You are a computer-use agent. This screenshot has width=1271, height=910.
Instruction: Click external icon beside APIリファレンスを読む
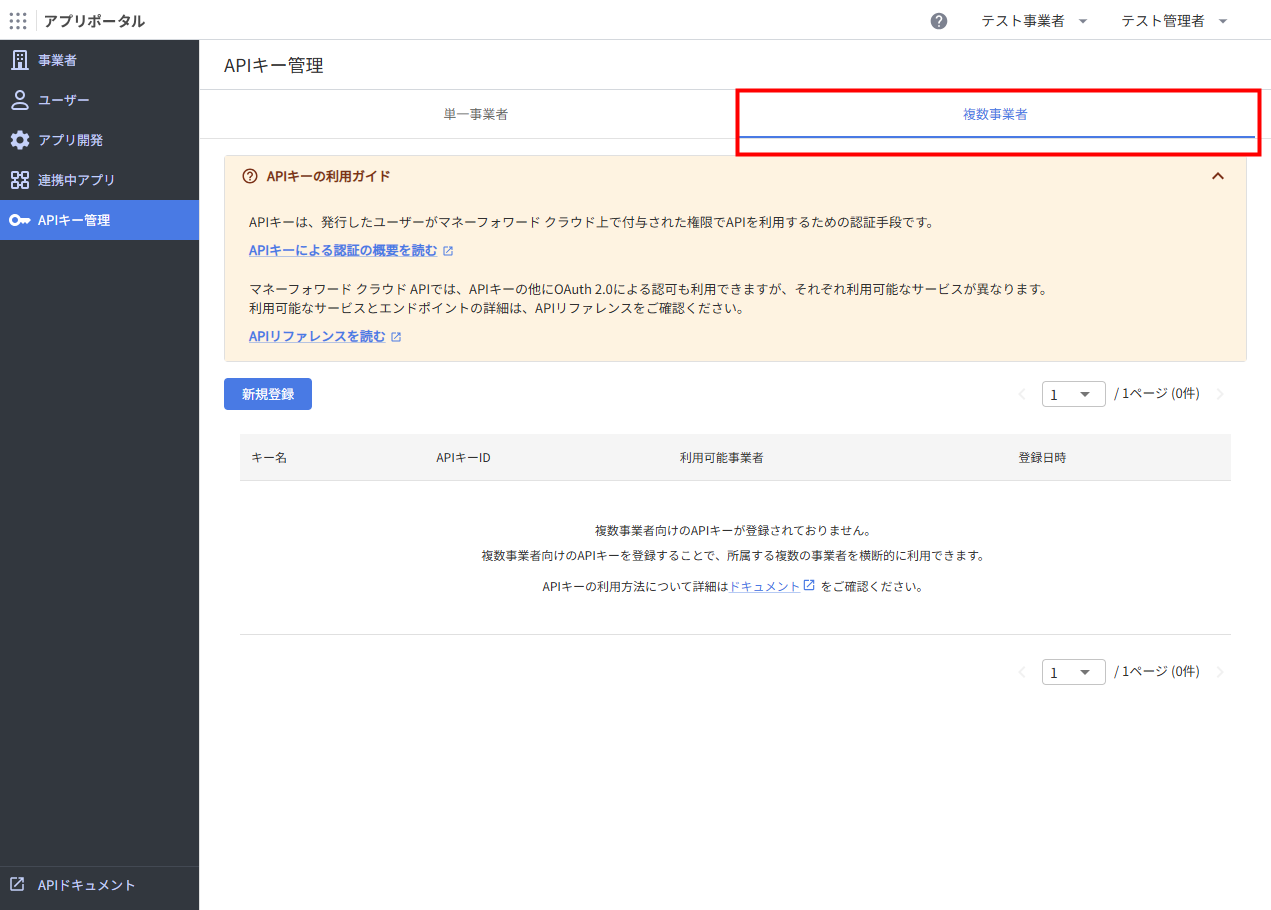click(x=396, y=337)
